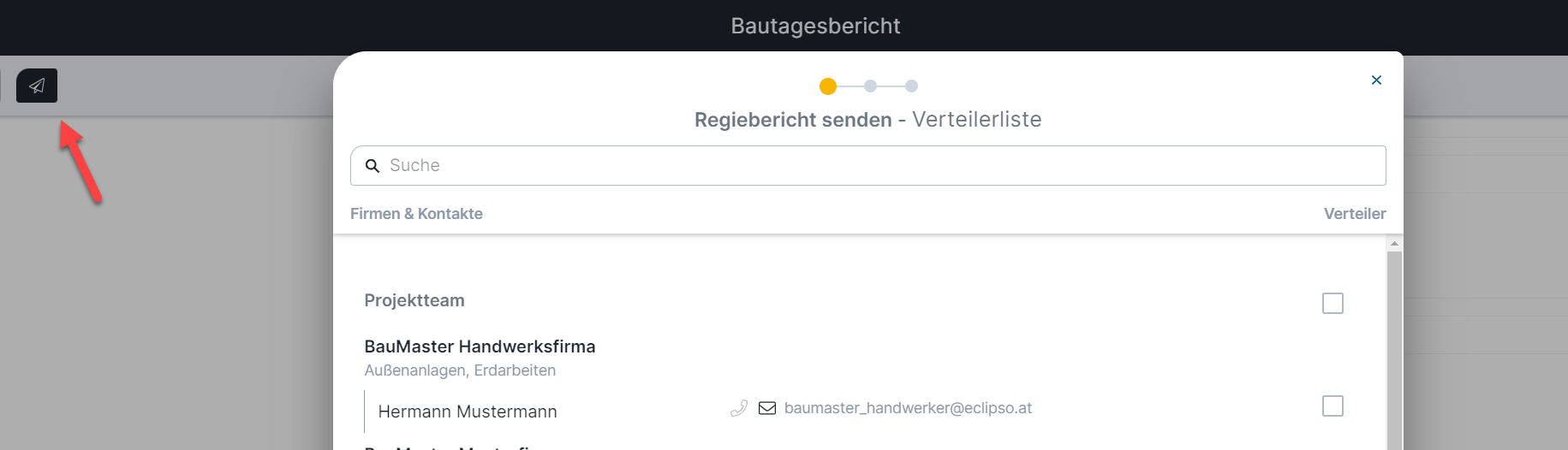The height and width of the screenshot is (450, 1568).
Task: Click the paper plane send icon
Action: click(x=37, y=86)
